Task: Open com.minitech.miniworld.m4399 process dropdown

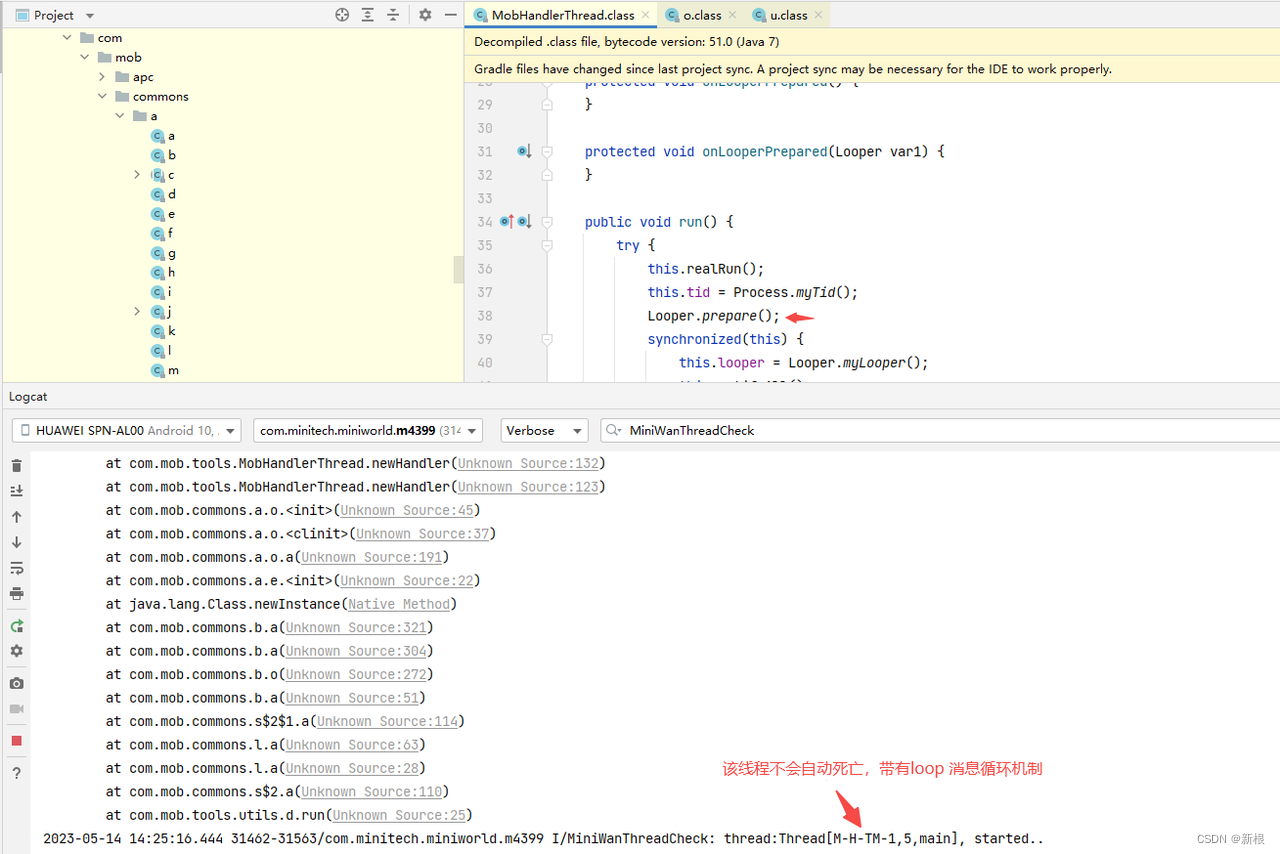Action: [367, 430]
